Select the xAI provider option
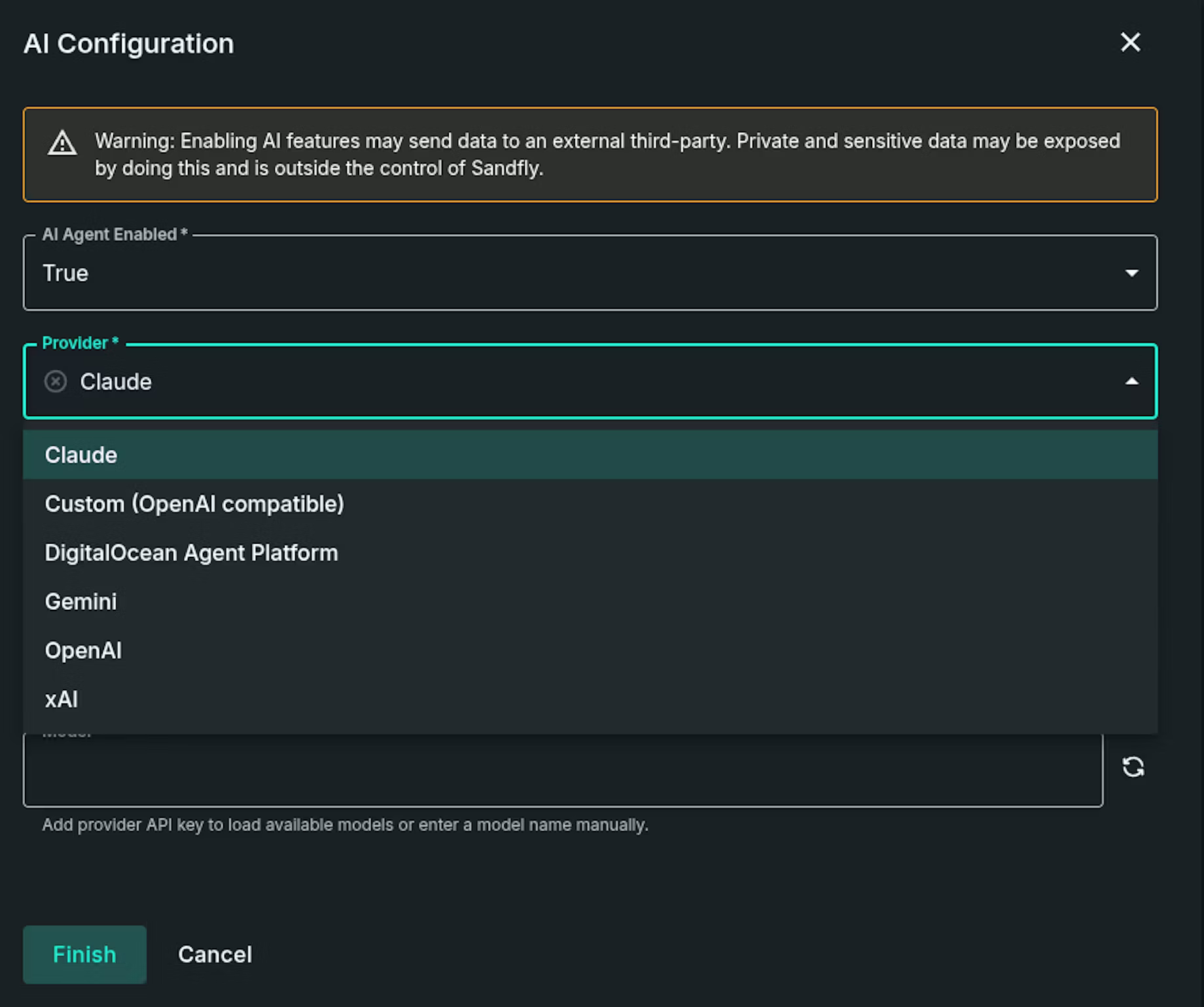Viewport: 1204px width, 1007px height. (590, 699)
